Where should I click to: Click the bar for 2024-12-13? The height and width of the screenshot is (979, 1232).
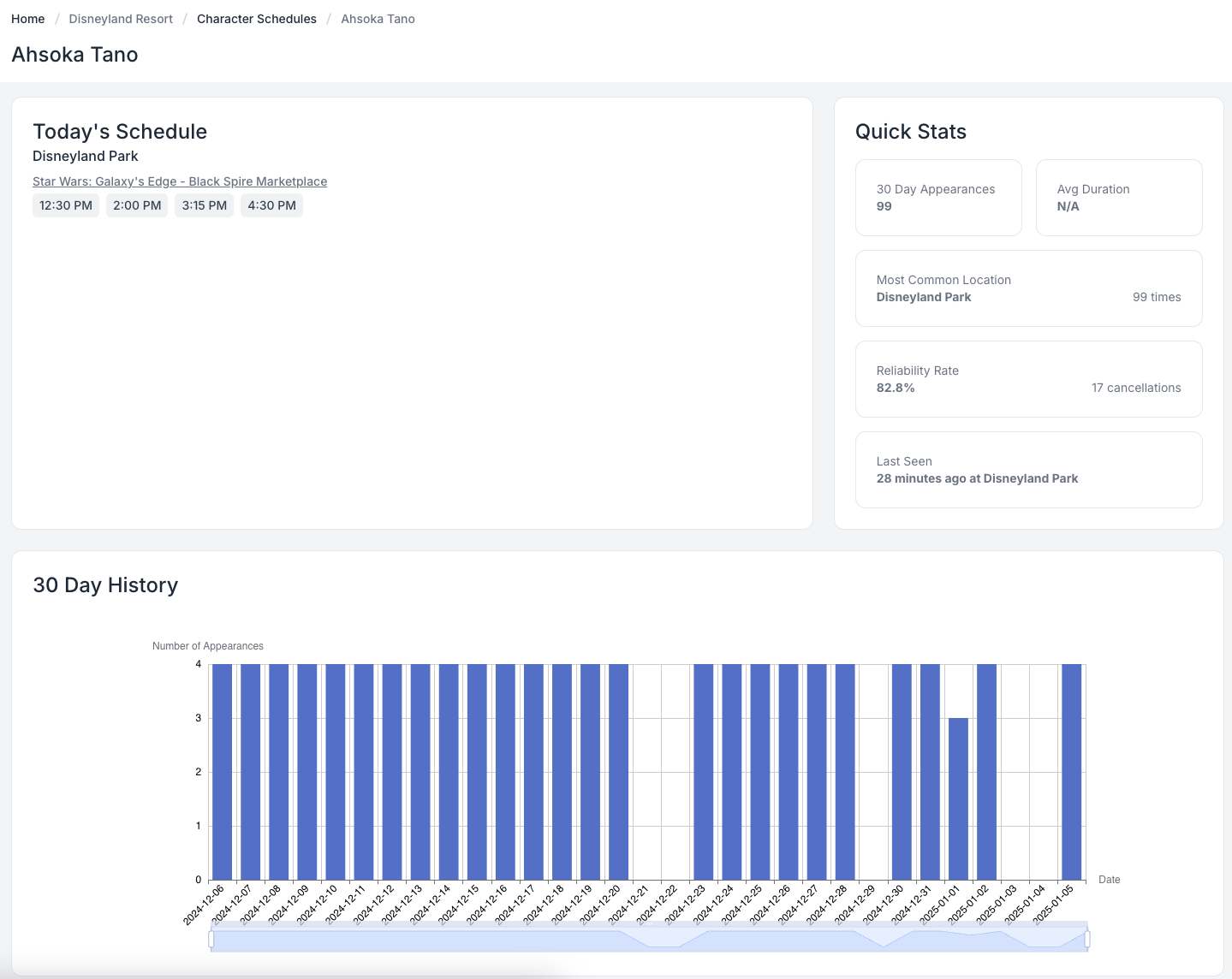click(420, 772)
